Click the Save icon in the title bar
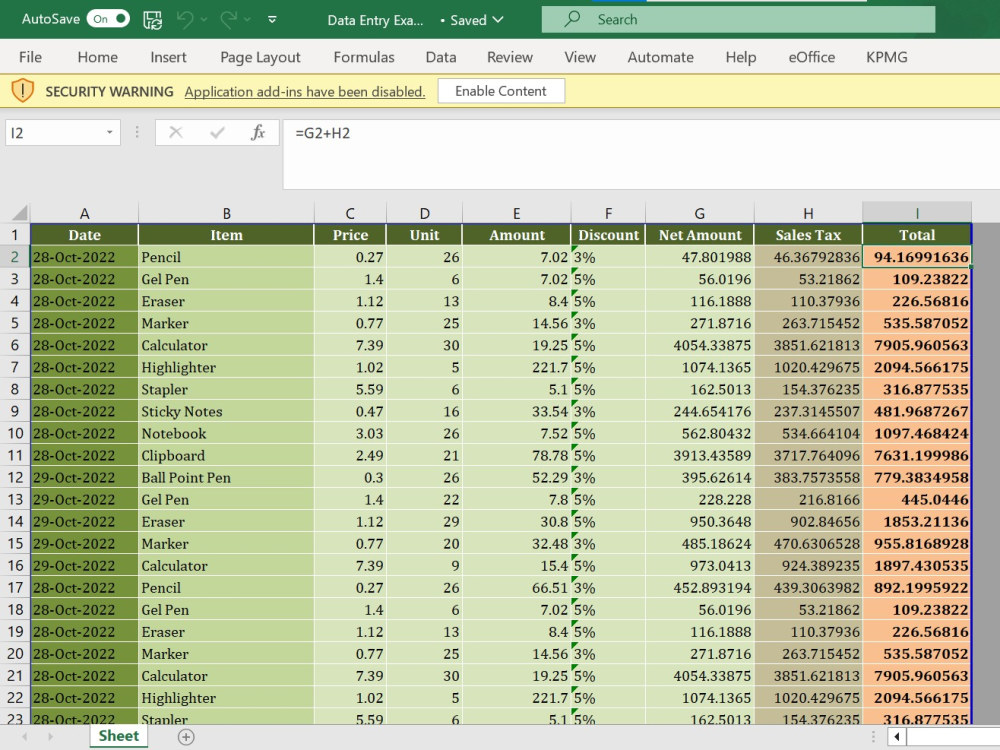The image size is (1000, 750). point(152,20)
